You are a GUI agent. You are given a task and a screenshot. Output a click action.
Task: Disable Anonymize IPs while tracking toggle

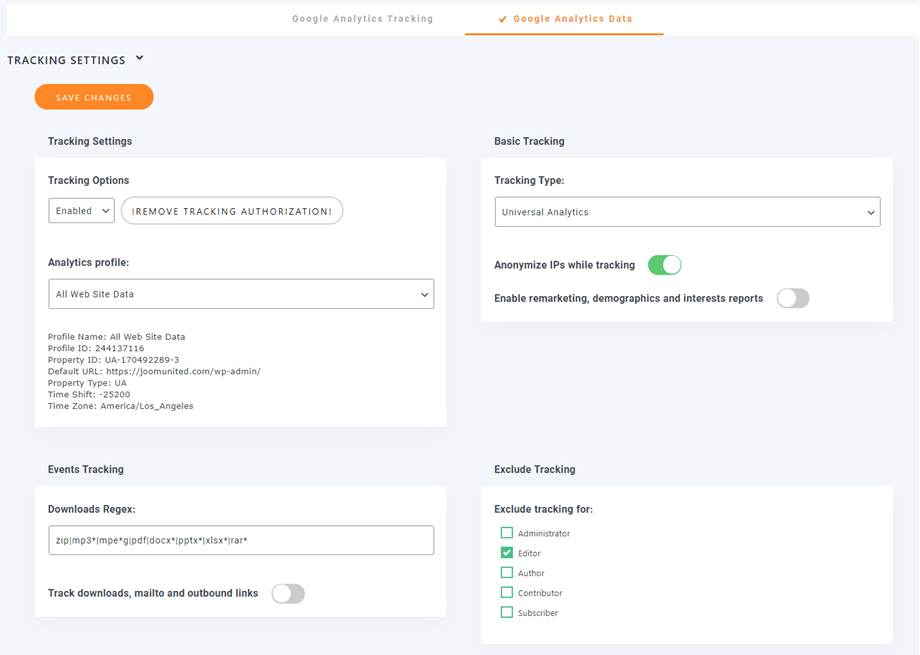(x=665, y=265)
